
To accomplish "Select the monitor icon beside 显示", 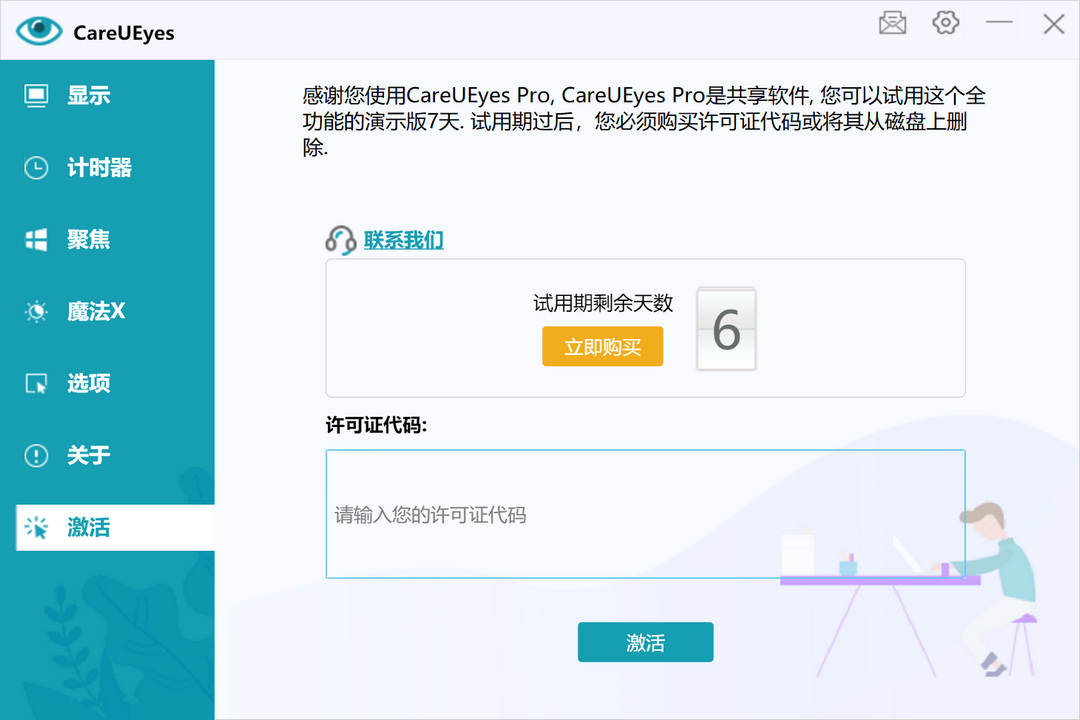I will tap(36, 95).
